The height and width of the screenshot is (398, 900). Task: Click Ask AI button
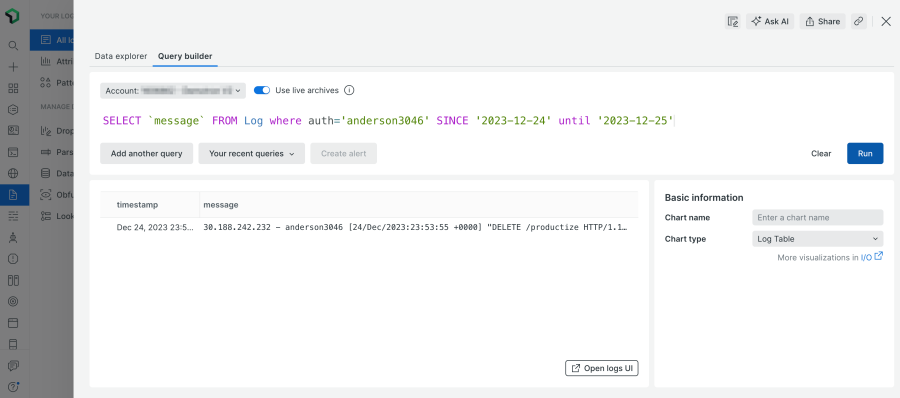(x=770, y=21)
